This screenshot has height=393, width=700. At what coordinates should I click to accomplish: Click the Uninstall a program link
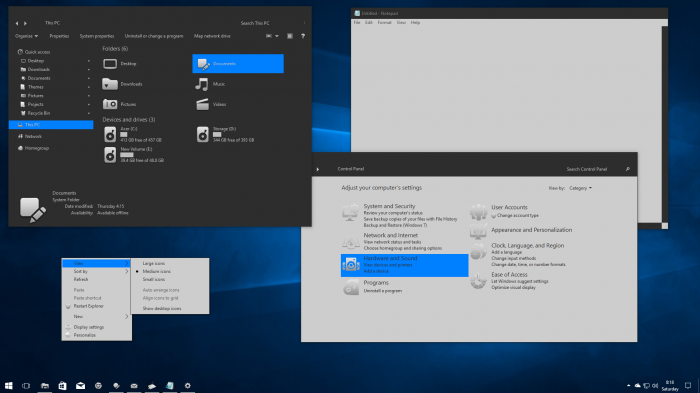click(383, 291)
